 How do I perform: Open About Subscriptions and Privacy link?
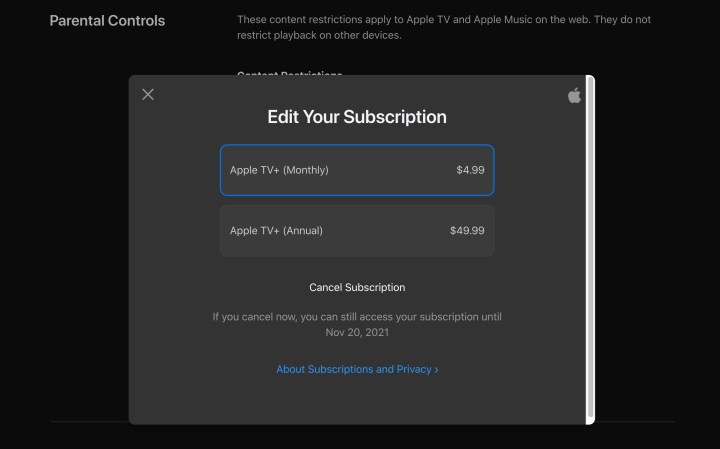[x=354, y=369]
